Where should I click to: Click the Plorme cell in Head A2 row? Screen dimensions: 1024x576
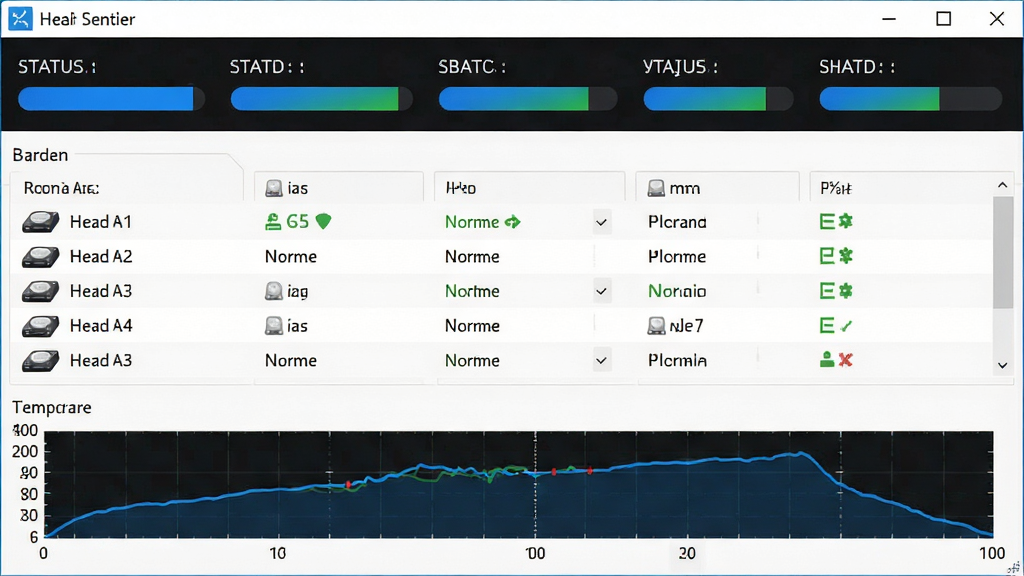click(x=677, y=257)
